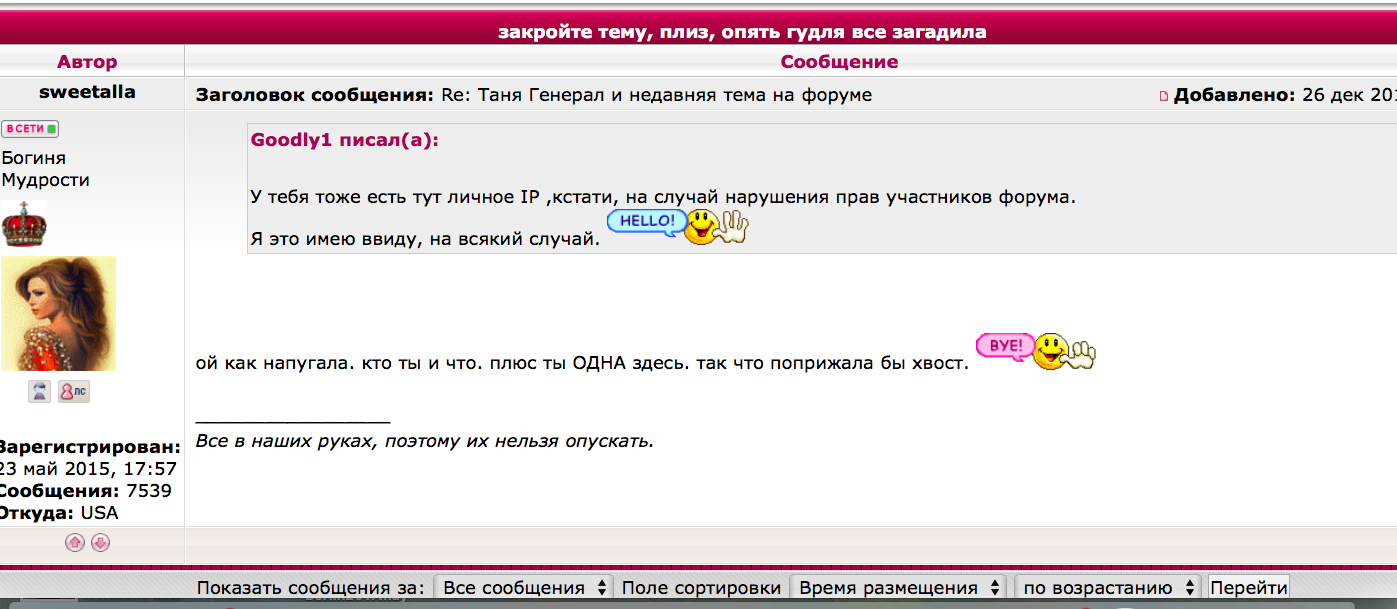Click the "В сети" online status badge
Viewport: 1397px width, 609px height.
click(x=30, y=129)
